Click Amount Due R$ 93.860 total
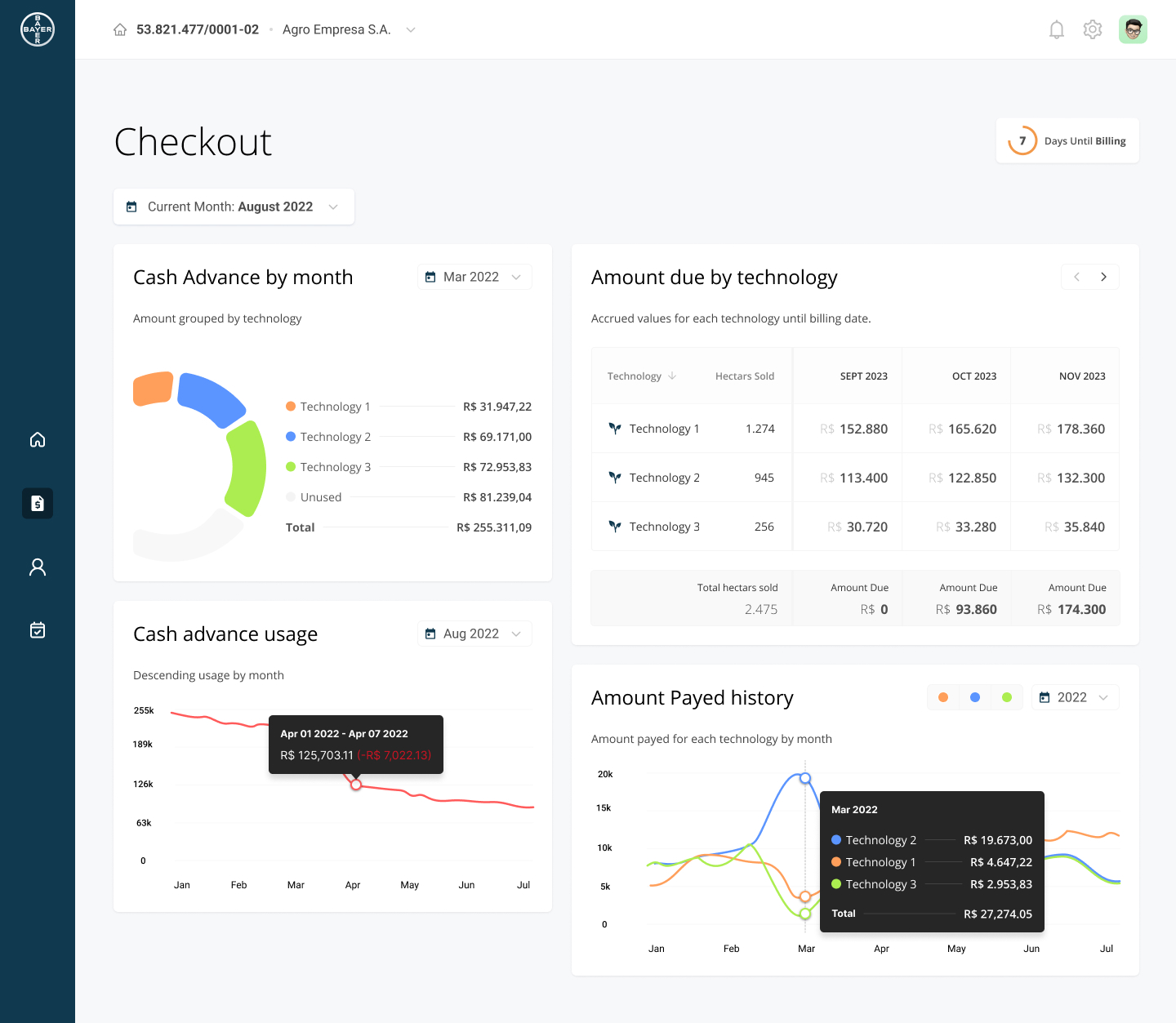The height and width of the screenshot is (1023, 1176). (966, 609)
